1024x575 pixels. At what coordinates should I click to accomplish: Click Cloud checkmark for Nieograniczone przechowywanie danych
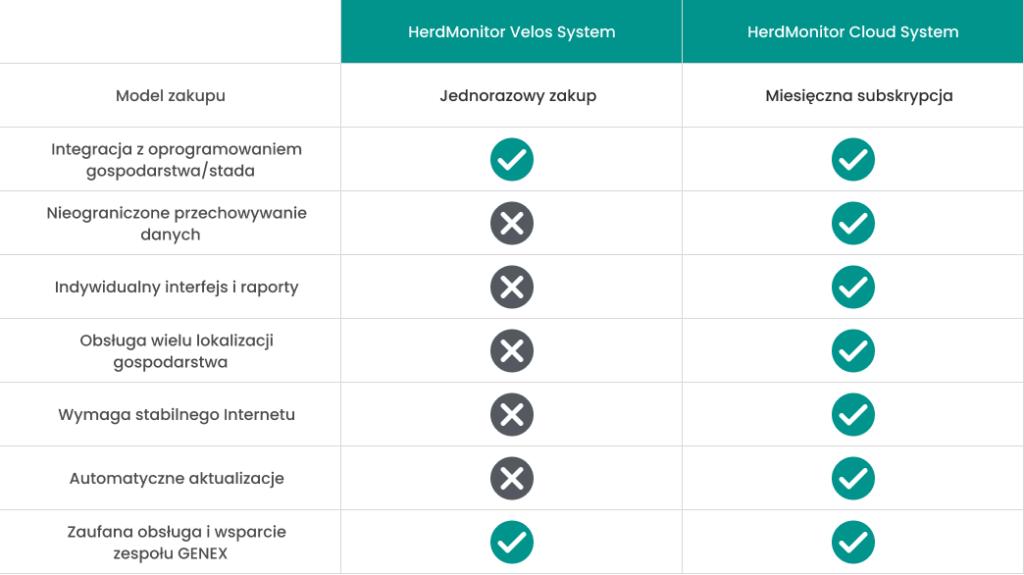click(853, 224)
